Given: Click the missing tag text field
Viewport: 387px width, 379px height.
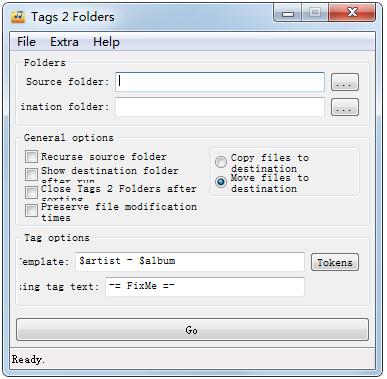Looking at the screenshot, I should (x=205, y=287).
